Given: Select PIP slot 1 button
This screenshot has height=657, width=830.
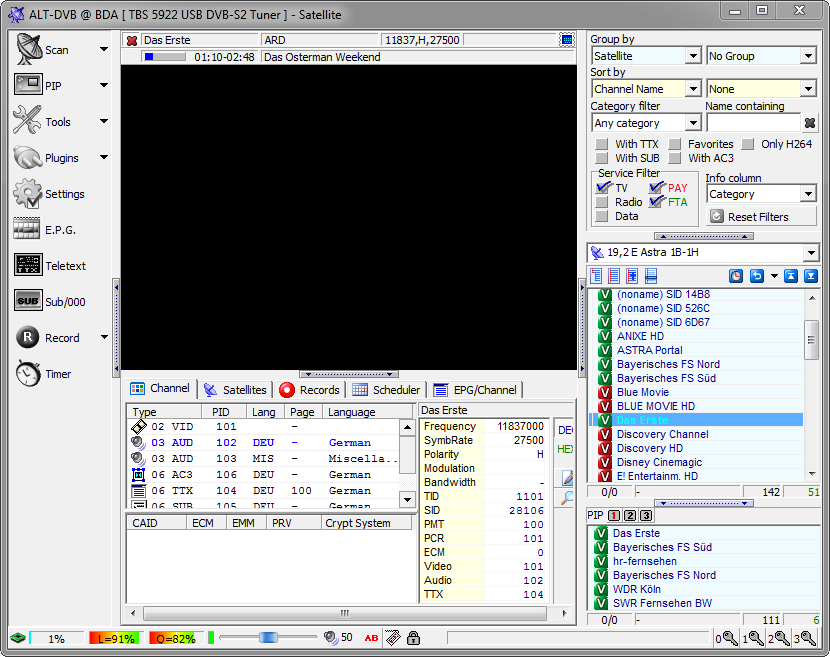Looking at the screenshot, I should click(x=614, y=516).
